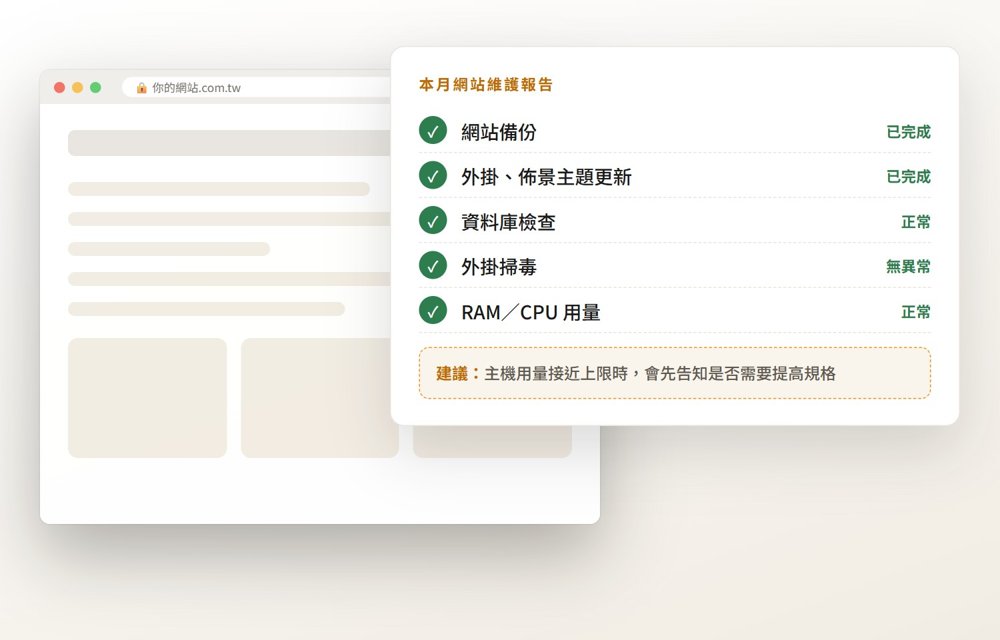Click the 外掛、佈景主題更新 row label
The height and width of the screenshot is (640, 1000).
pyautogui.click(x=547, y=177)
